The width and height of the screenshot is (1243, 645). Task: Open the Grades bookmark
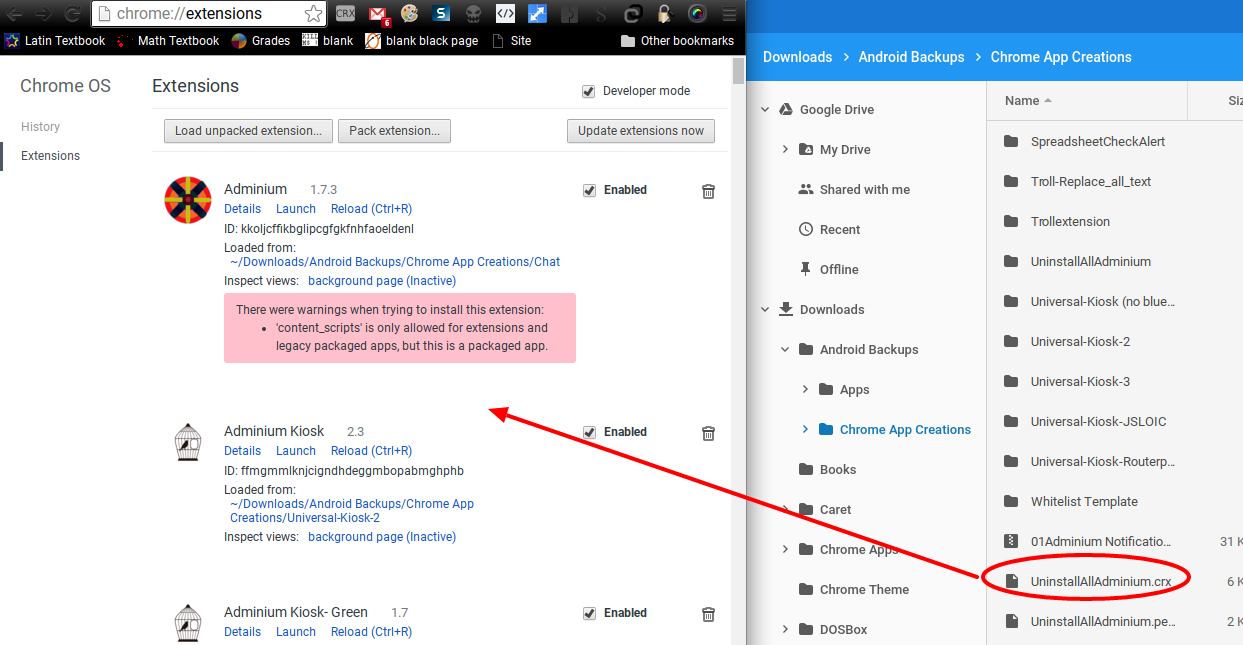coord(260,41)
